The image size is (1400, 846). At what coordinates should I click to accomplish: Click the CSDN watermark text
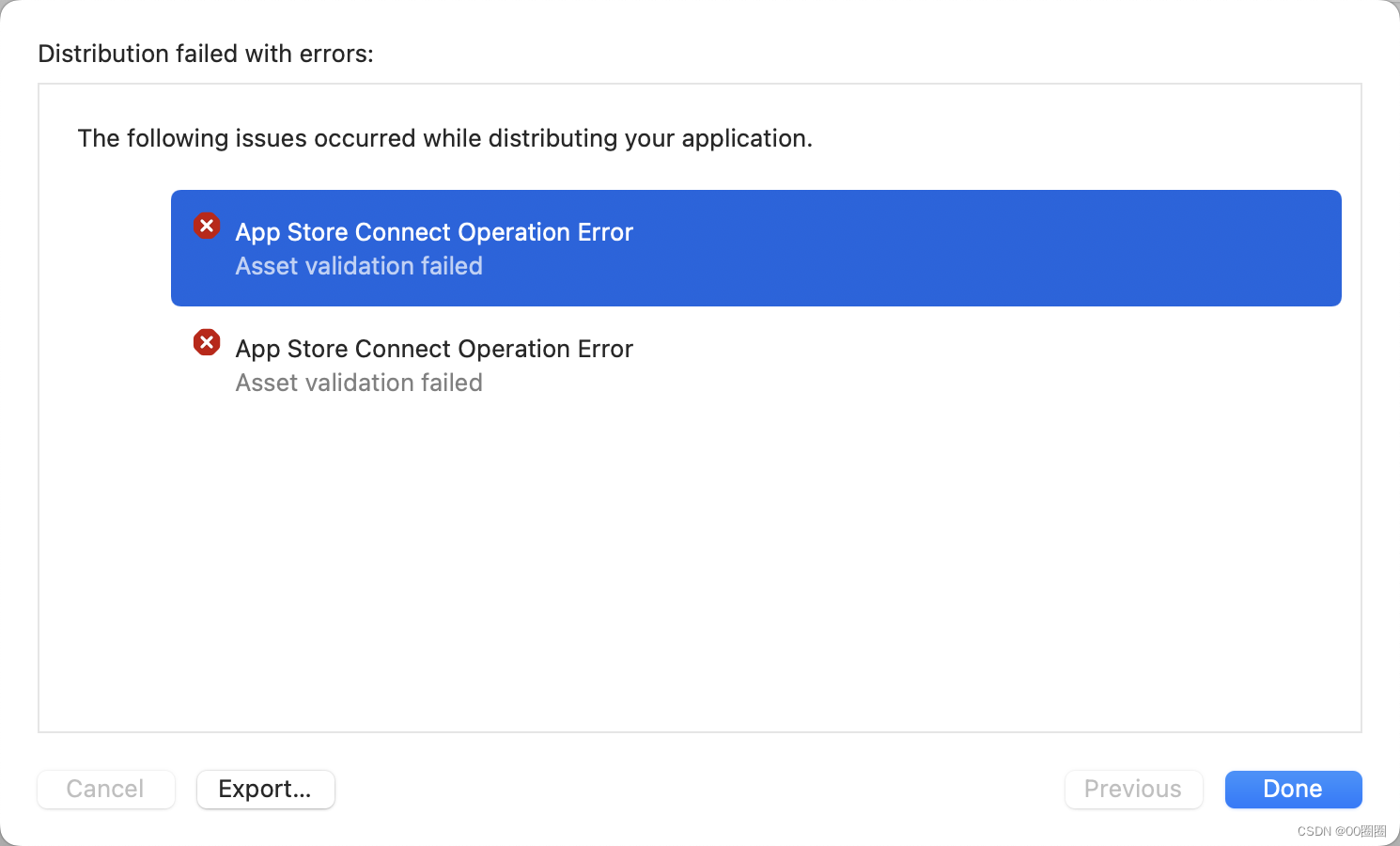pos(1342,831)
